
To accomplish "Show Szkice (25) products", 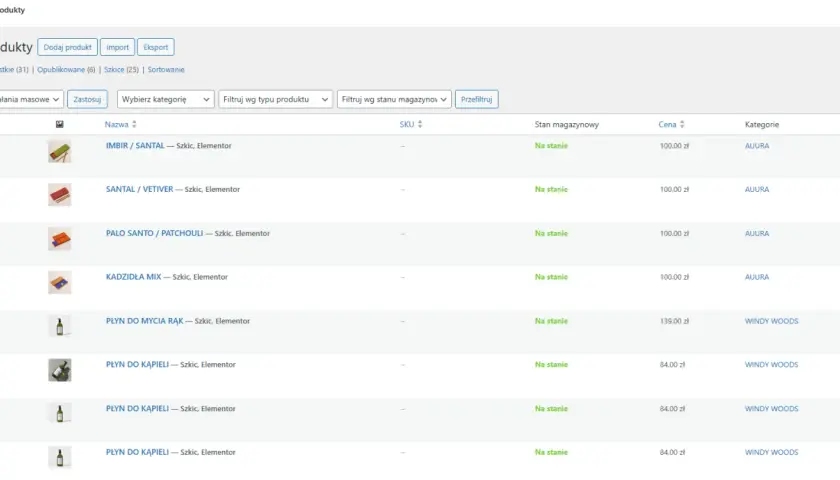I will [121, 70].
